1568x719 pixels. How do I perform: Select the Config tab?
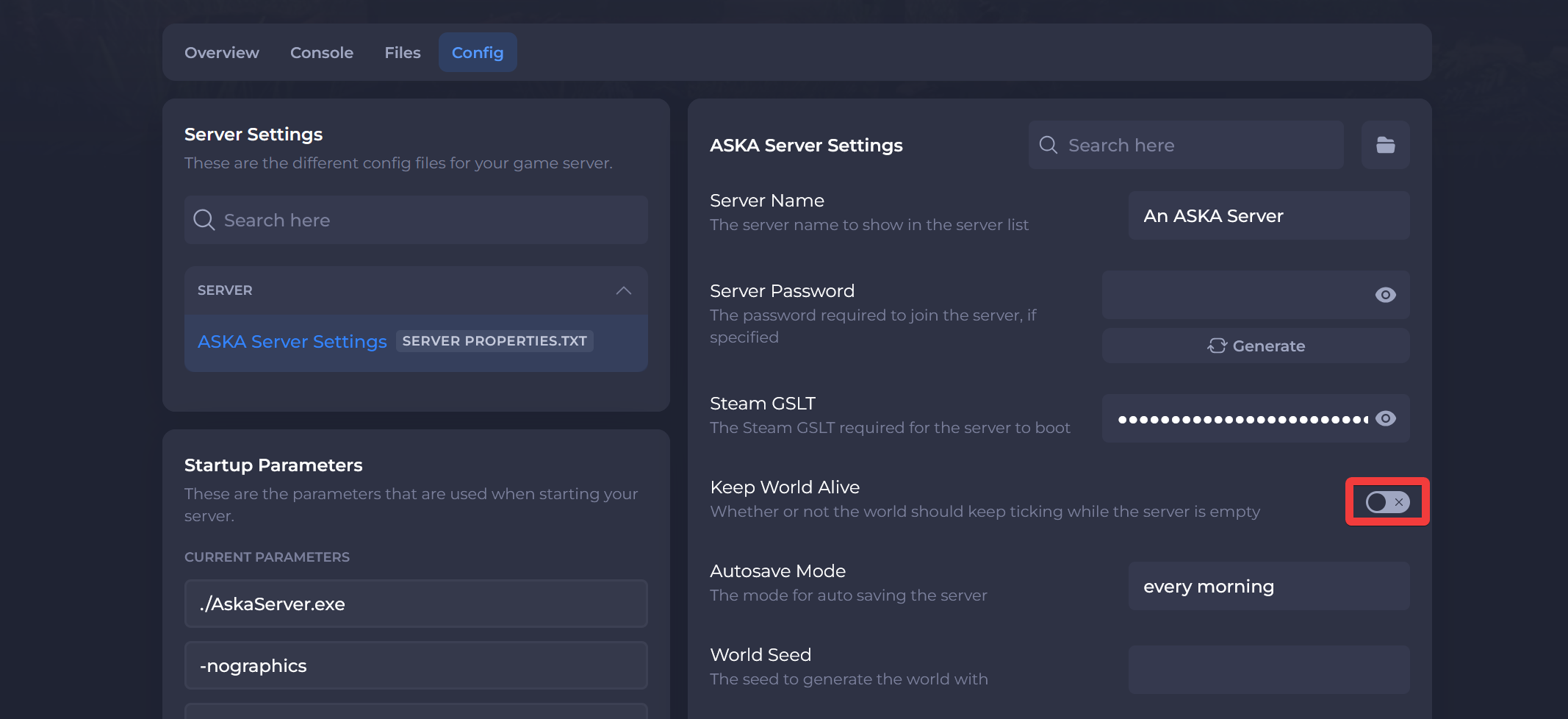pyautogui.click(x=478, y=53)
